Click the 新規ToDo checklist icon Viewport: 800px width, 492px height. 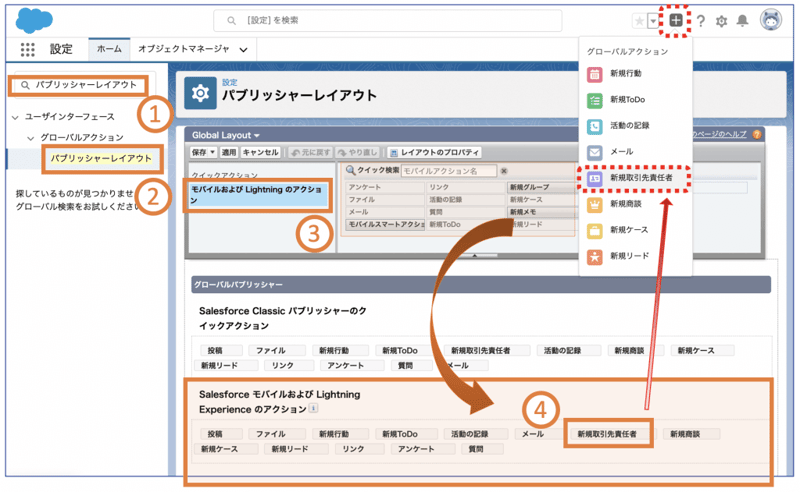point(594,100)
